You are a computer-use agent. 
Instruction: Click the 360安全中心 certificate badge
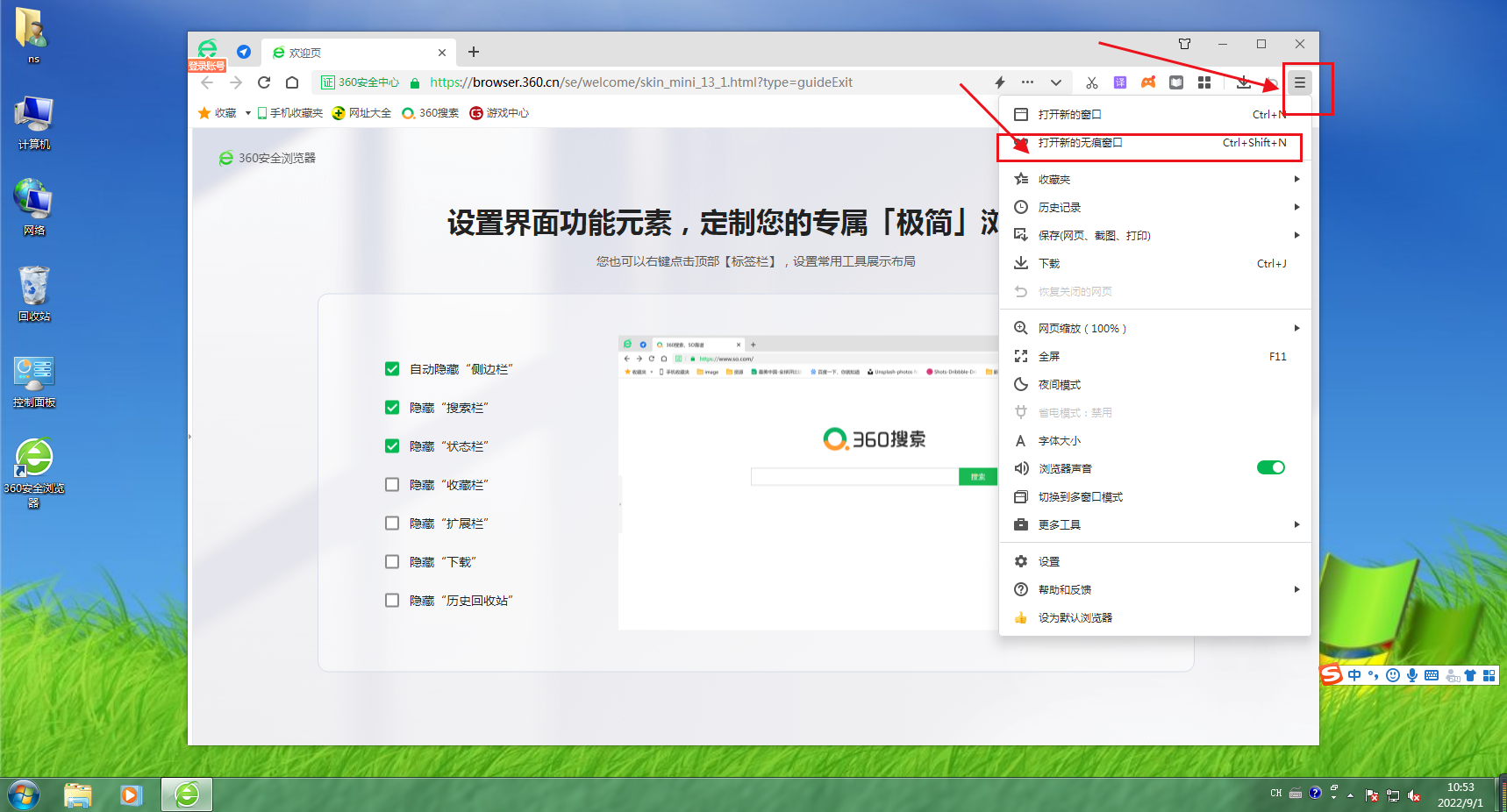pyautogui.click(x=360, y=82)
